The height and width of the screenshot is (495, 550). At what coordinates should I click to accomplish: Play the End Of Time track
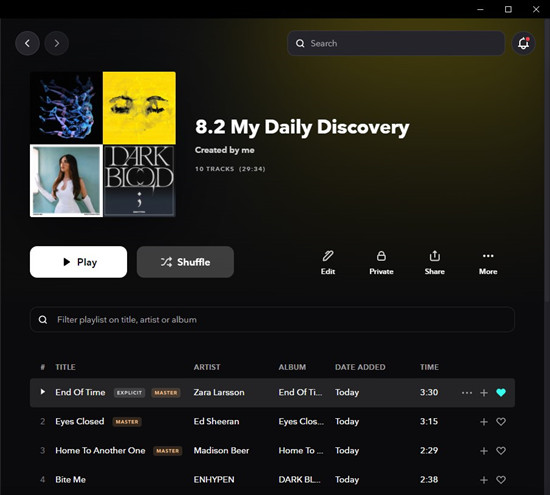(x=42, y=392)
